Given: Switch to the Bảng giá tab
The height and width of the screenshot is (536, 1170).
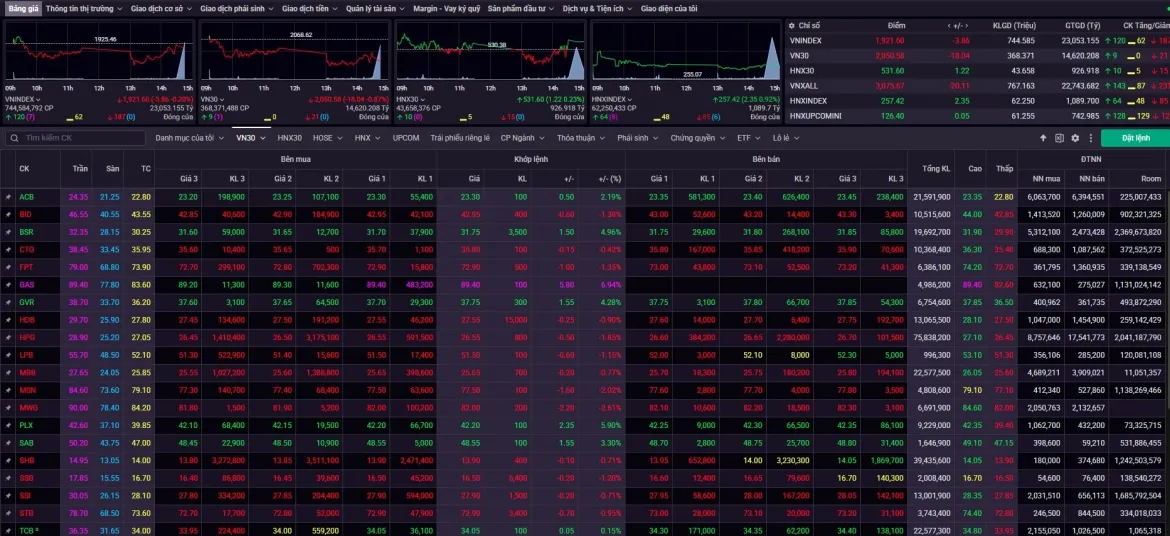Looking at the screenshot, I should 22,9.
